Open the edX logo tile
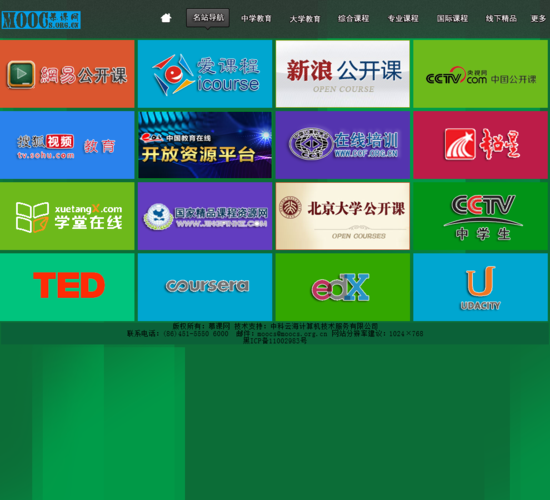Viewport: 550px width, 500px height. point(343,287)
